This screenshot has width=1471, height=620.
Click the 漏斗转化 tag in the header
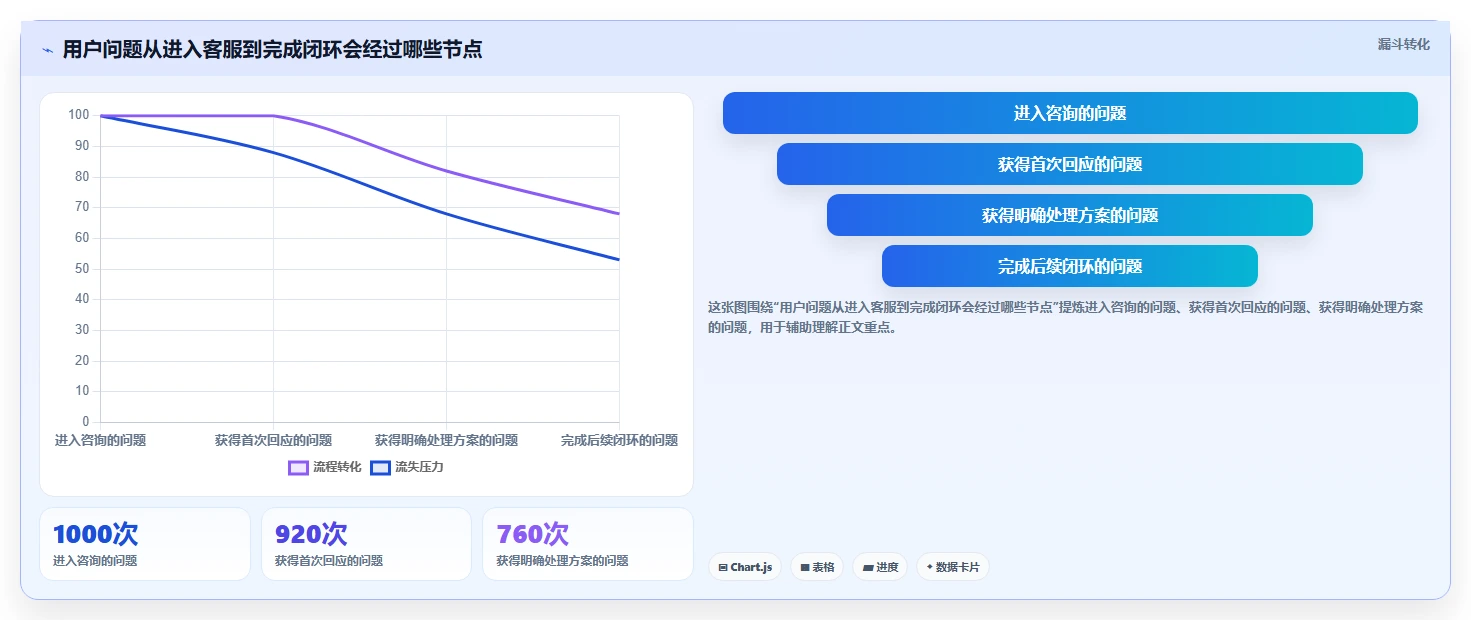1404,45
